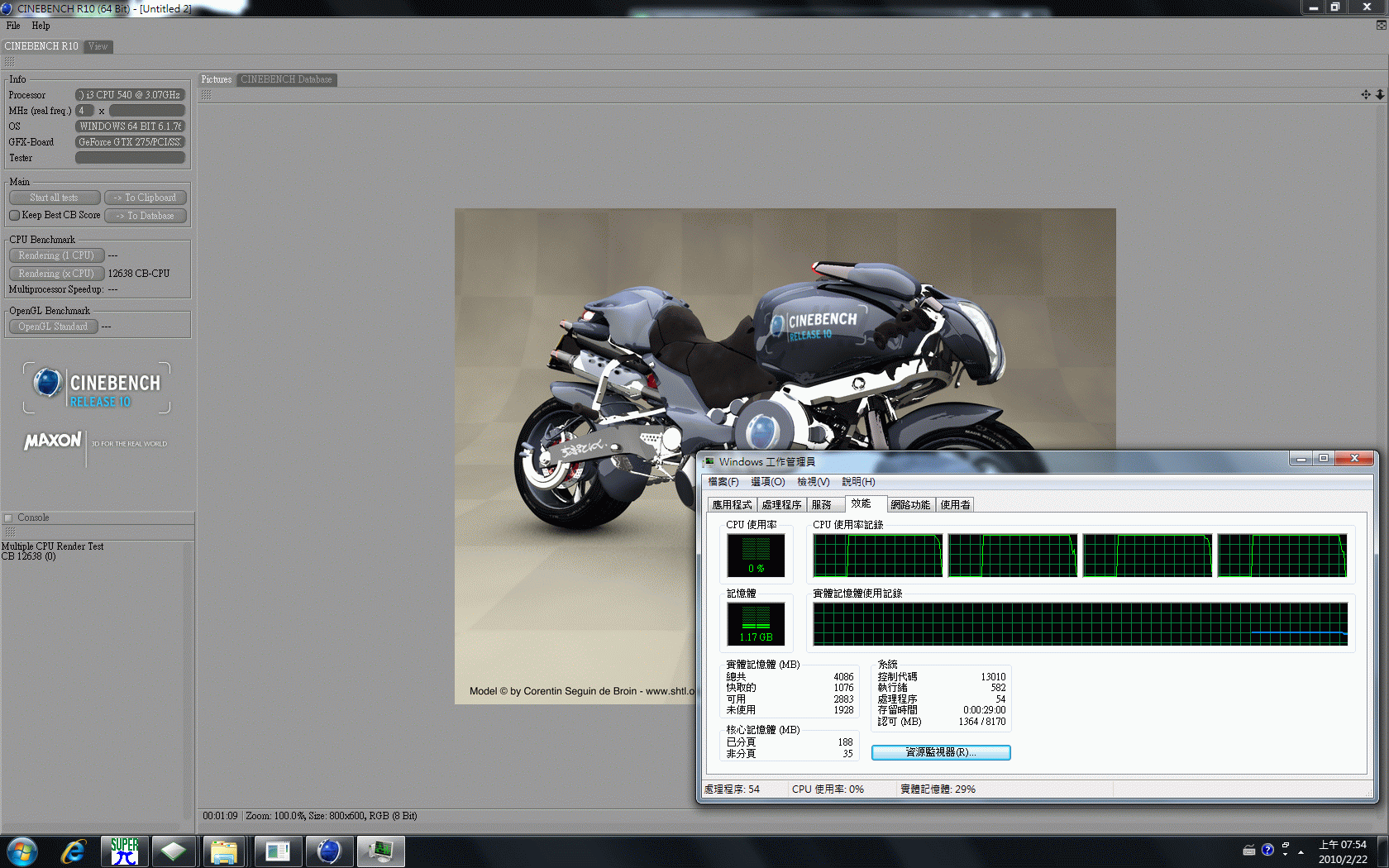Launch Internet Explorer from the taskbar
The image size is (1389, 868).
coord(74,851)
